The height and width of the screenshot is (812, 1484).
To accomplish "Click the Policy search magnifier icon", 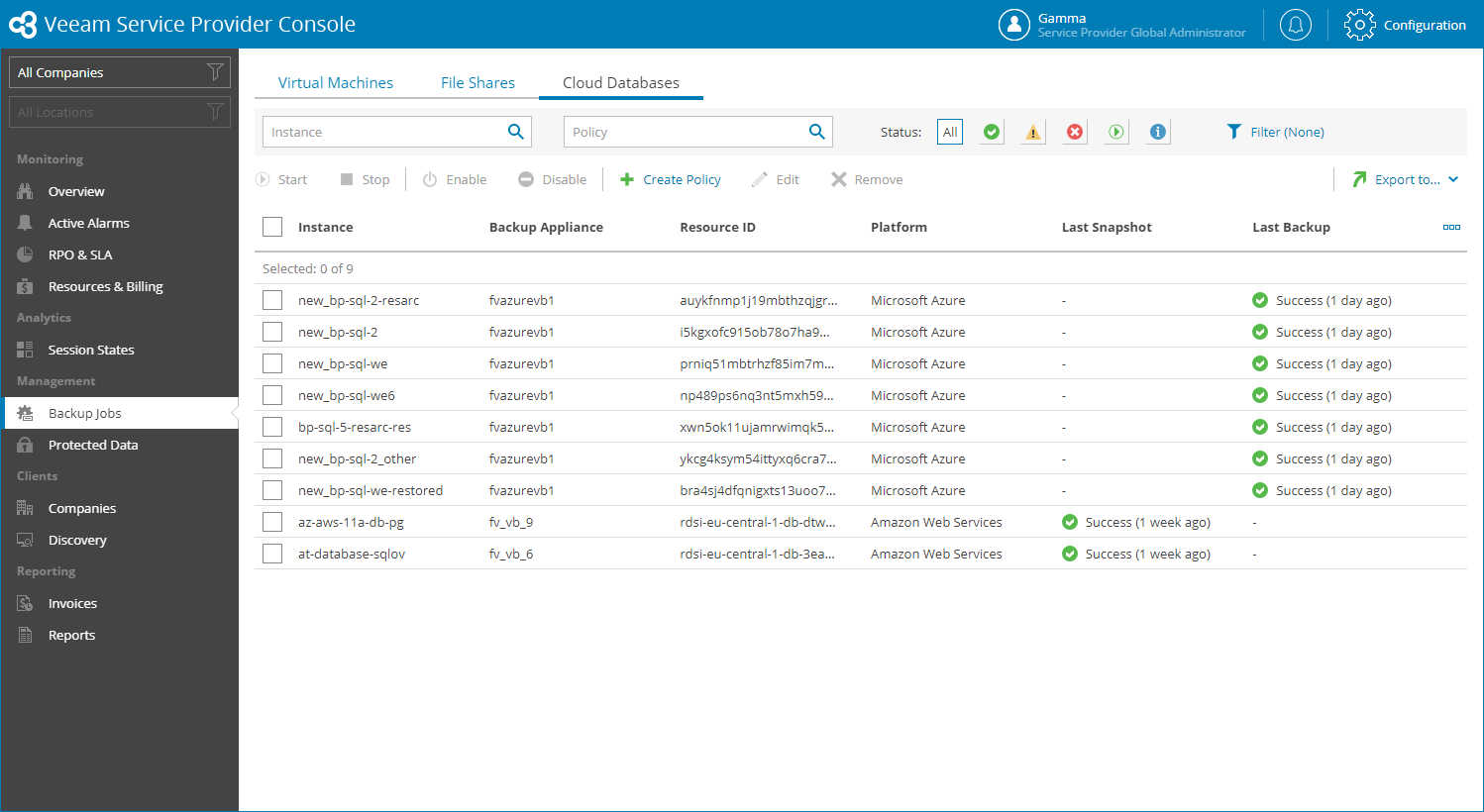I will (817, 132).
